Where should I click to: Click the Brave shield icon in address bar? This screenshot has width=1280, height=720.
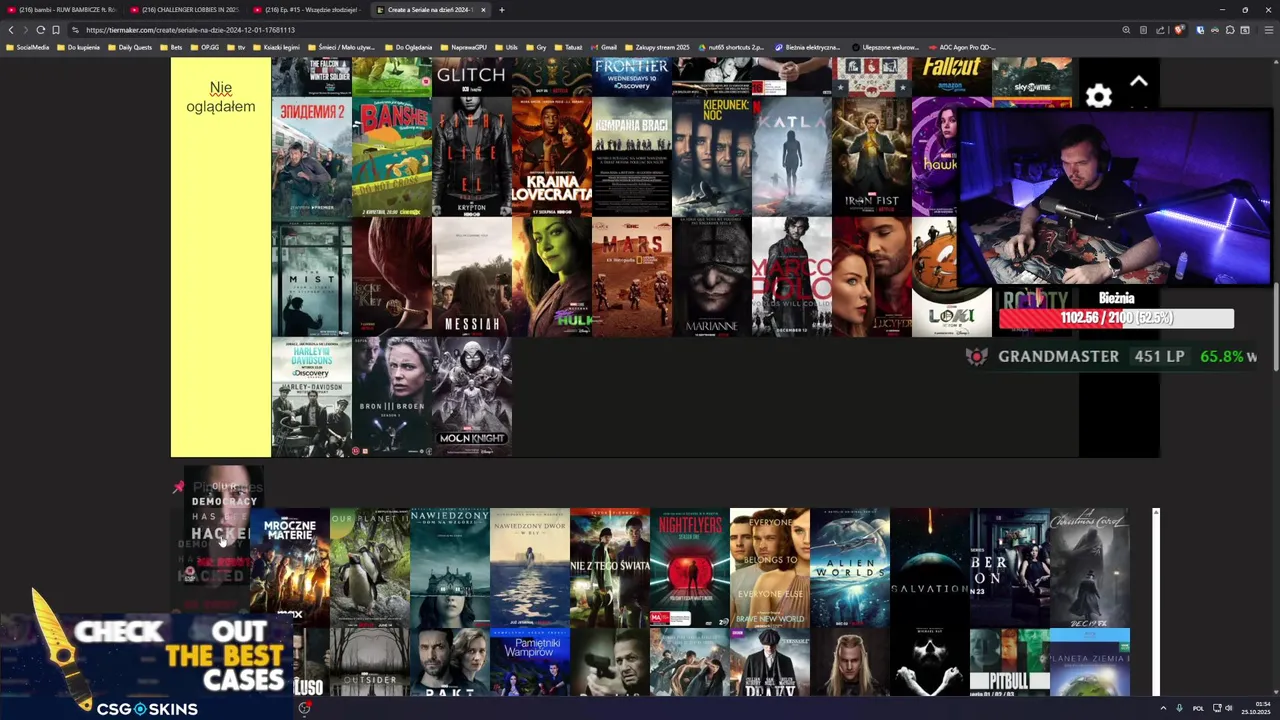[x=1179, y=30]
